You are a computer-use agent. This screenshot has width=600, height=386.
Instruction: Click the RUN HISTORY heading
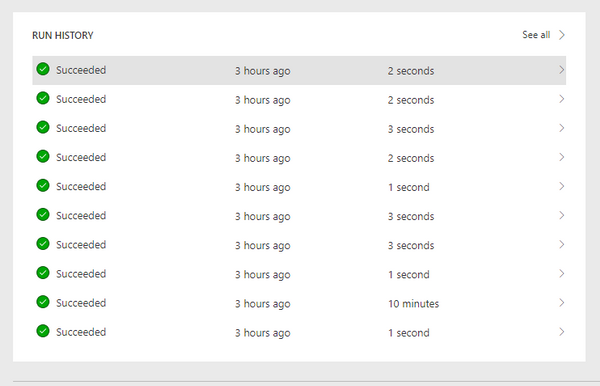pyautogui.click(x=63, y=35)
